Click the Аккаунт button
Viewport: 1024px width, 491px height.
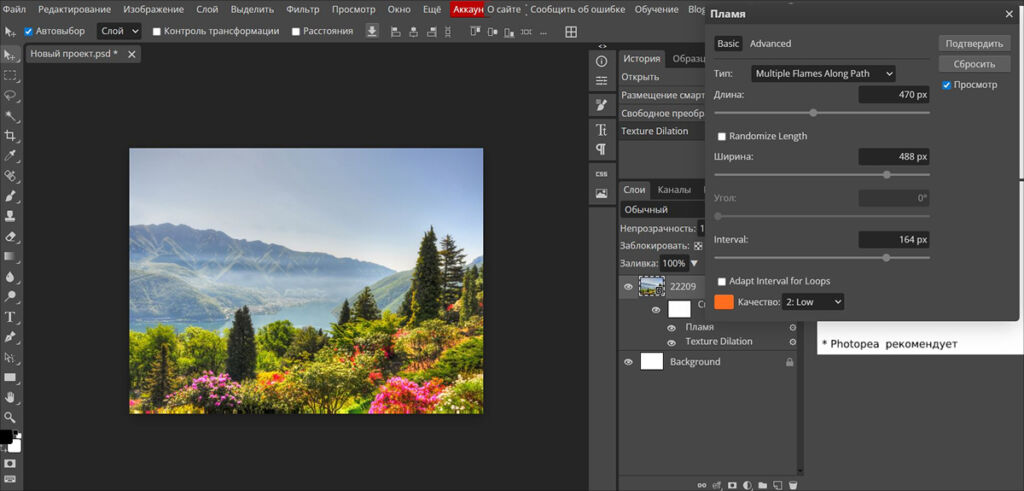point(468,10)
